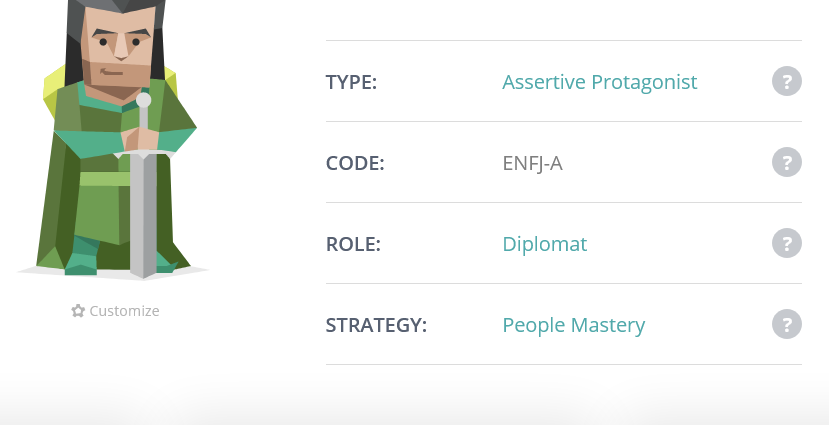This screenshot has width=829, height=425.
Task: Open the Assertive Protagonist type link
Action: [x=600, y=82]
